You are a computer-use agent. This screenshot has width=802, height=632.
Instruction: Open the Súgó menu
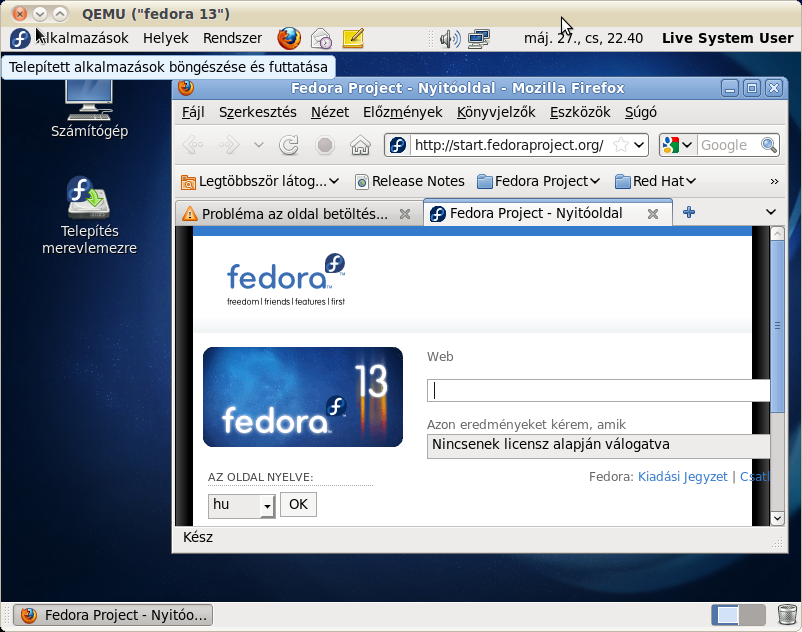[x=641, y=112]
